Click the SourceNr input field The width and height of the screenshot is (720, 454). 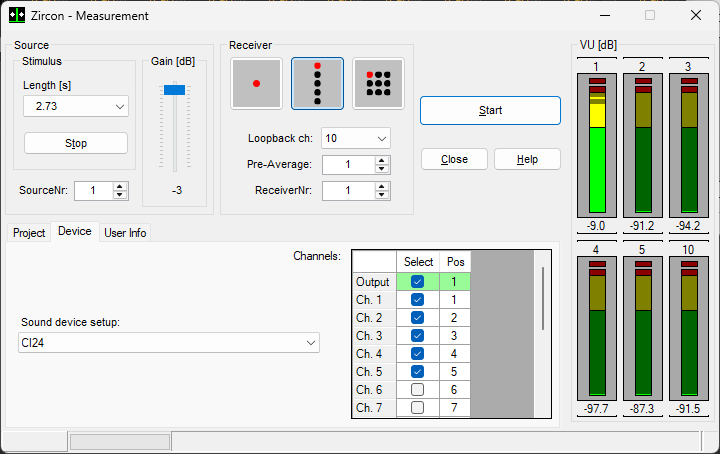[94, 191]
